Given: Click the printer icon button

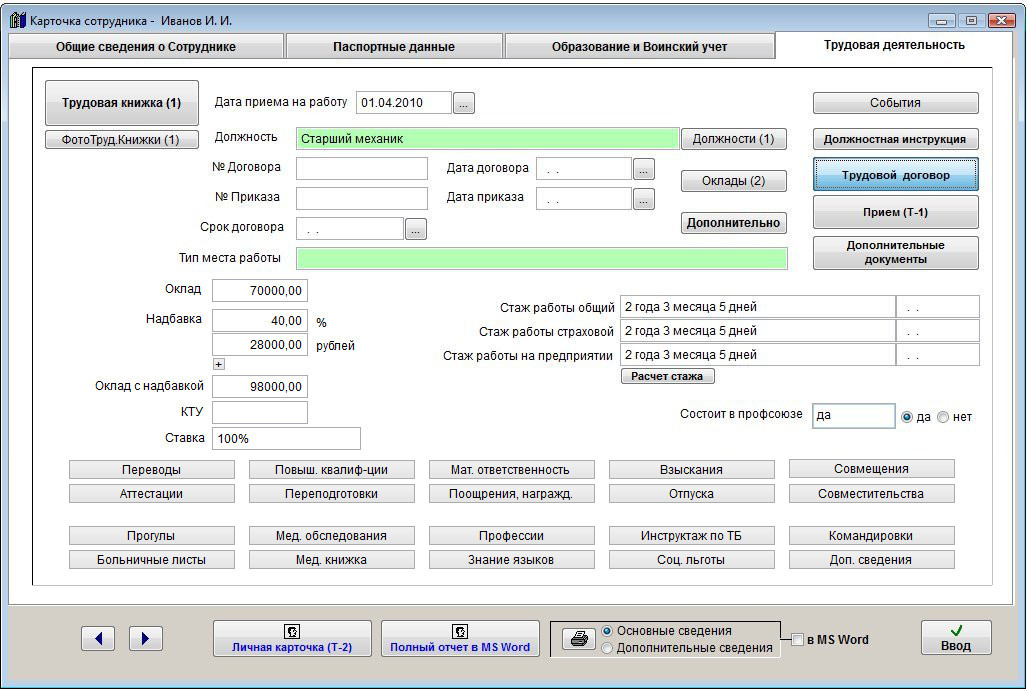Looking at the screenshot, I should click(578, 639).
